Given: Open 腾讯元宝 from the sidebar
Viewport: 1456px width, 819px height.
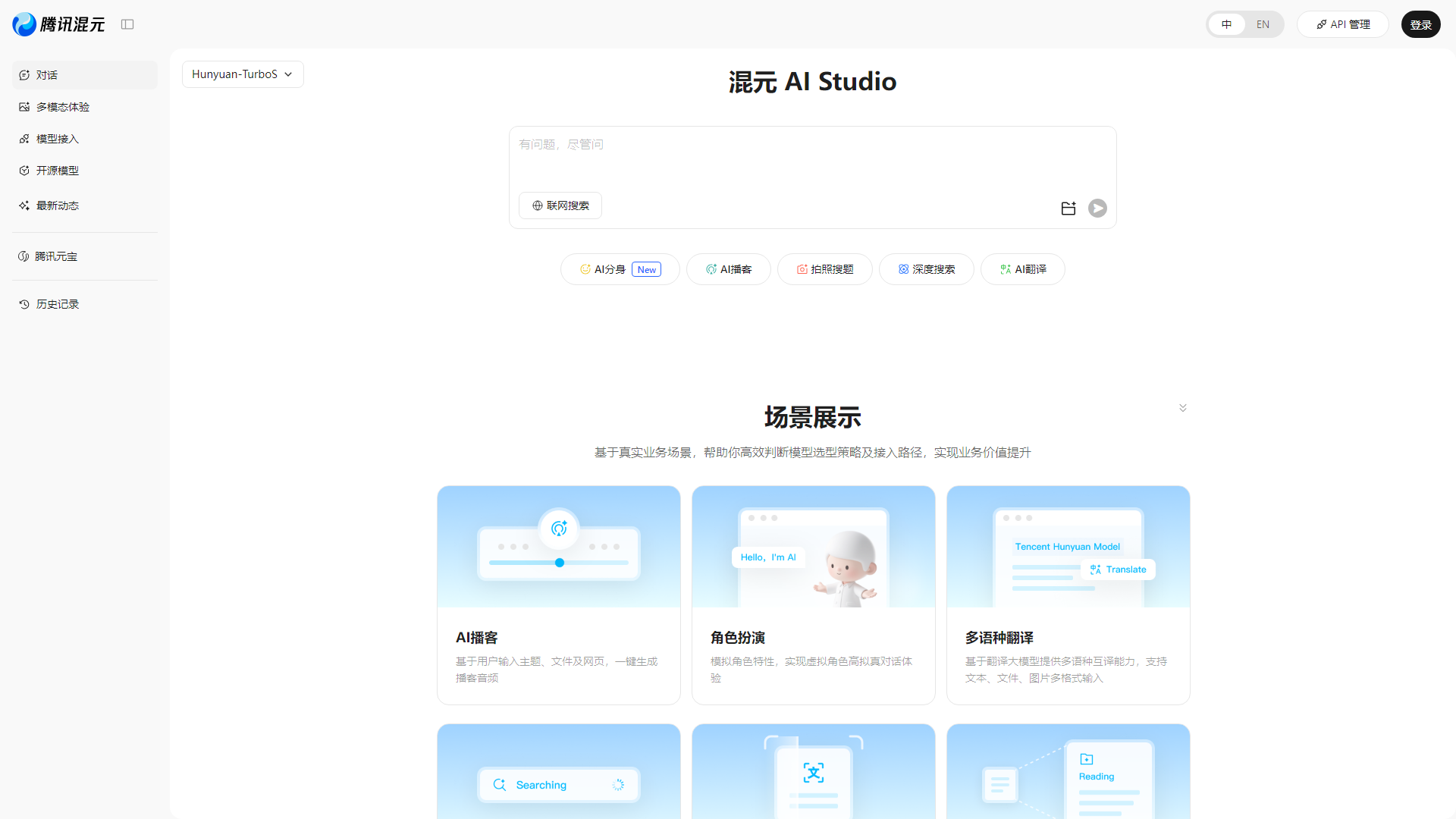Looking at the screenshot, I should (55, 256).
